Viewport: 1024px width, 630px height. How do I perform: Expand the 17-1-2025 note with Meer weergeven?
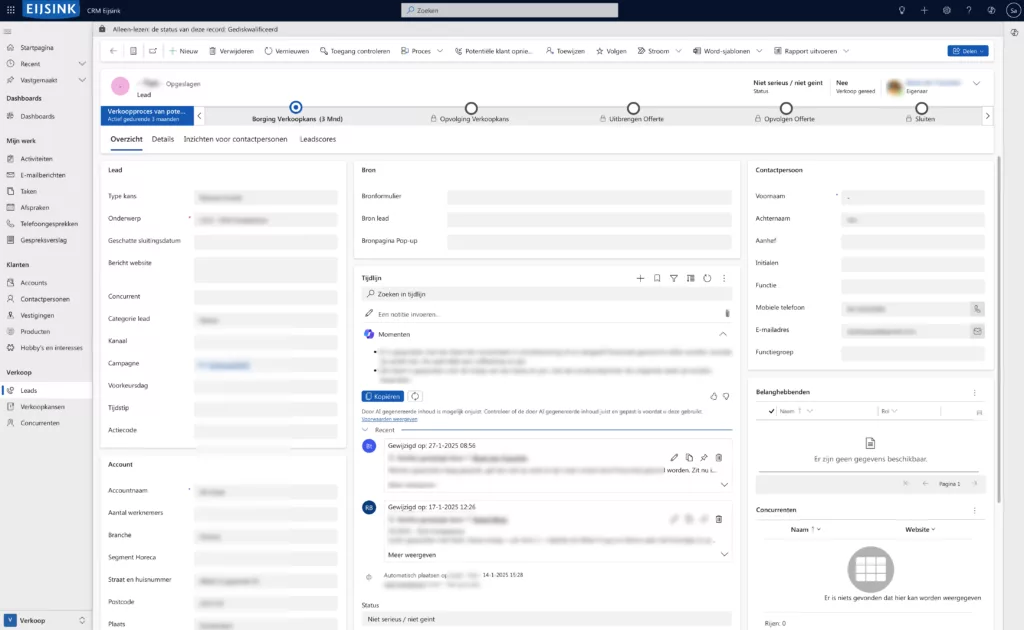tap(412, 555)
